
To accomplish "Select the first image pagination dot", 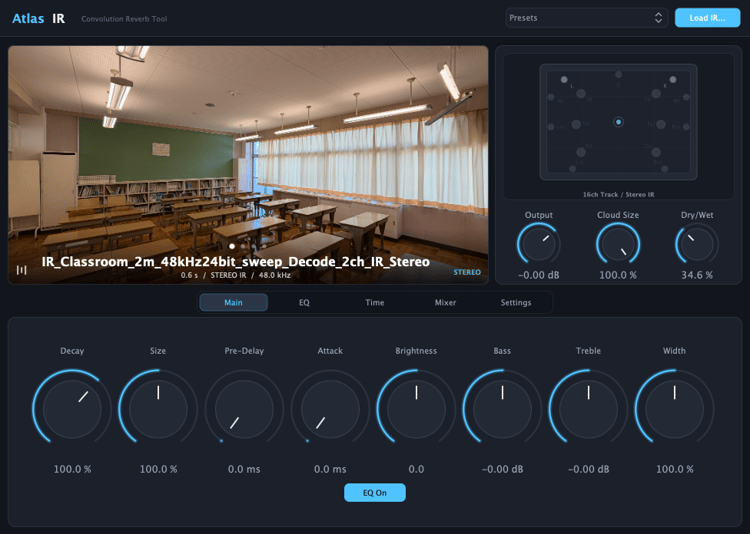I will 232,246.
